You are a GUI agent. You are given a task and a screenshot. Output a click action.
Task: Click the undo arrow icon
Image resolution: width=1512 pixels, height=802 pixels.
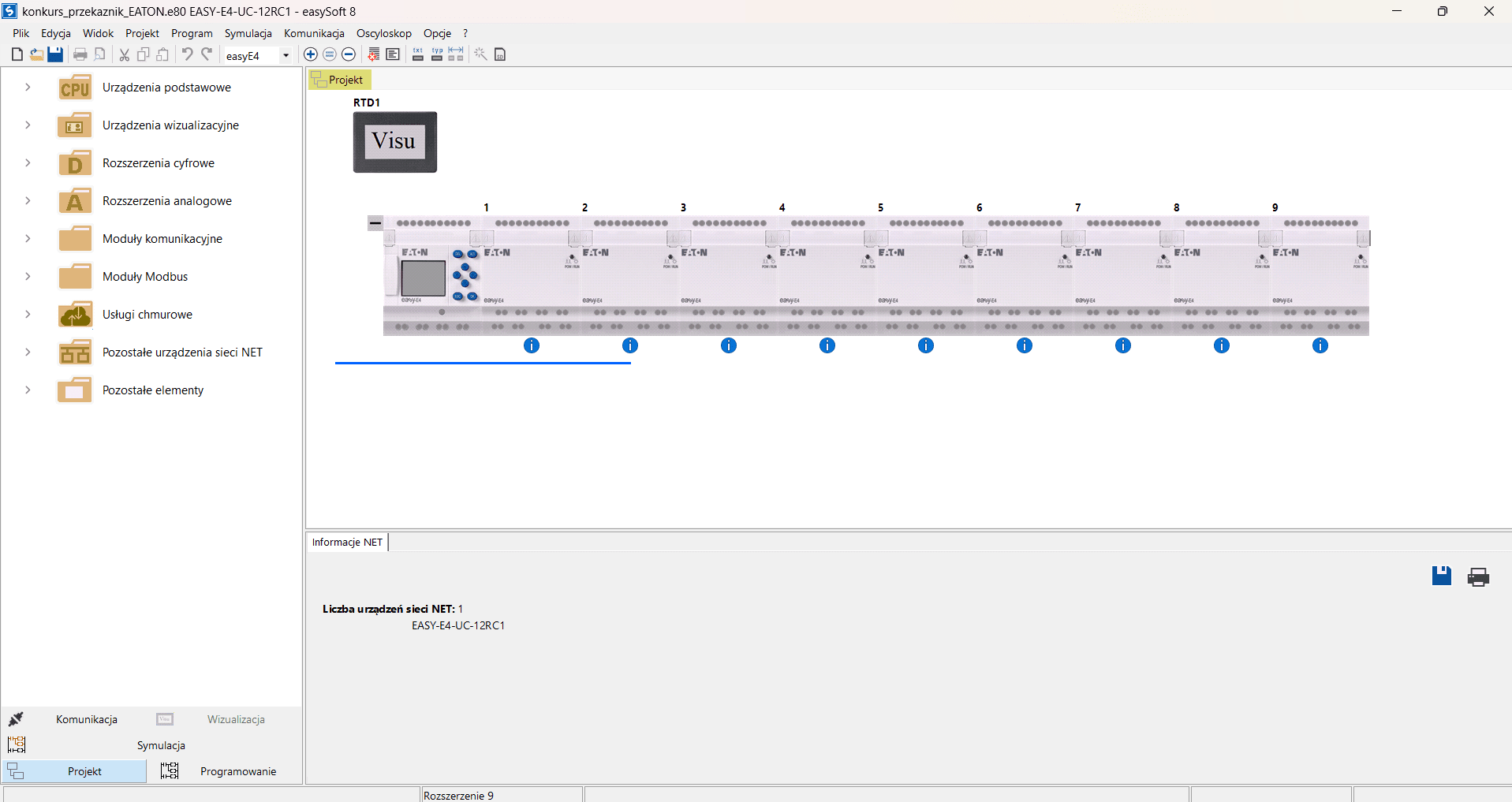tap(188, 54)
